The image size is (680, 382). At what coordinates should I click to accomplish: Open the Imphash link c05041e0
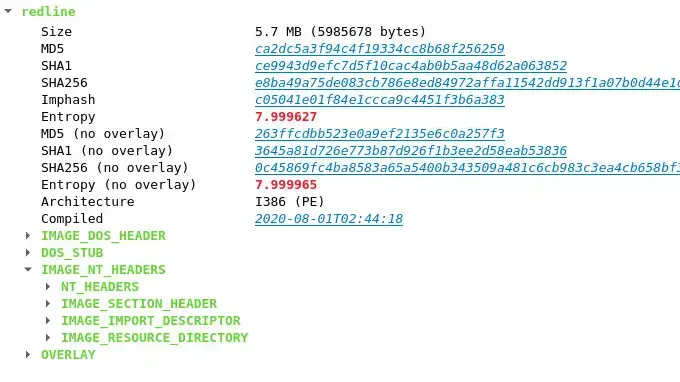click(379, 99)
